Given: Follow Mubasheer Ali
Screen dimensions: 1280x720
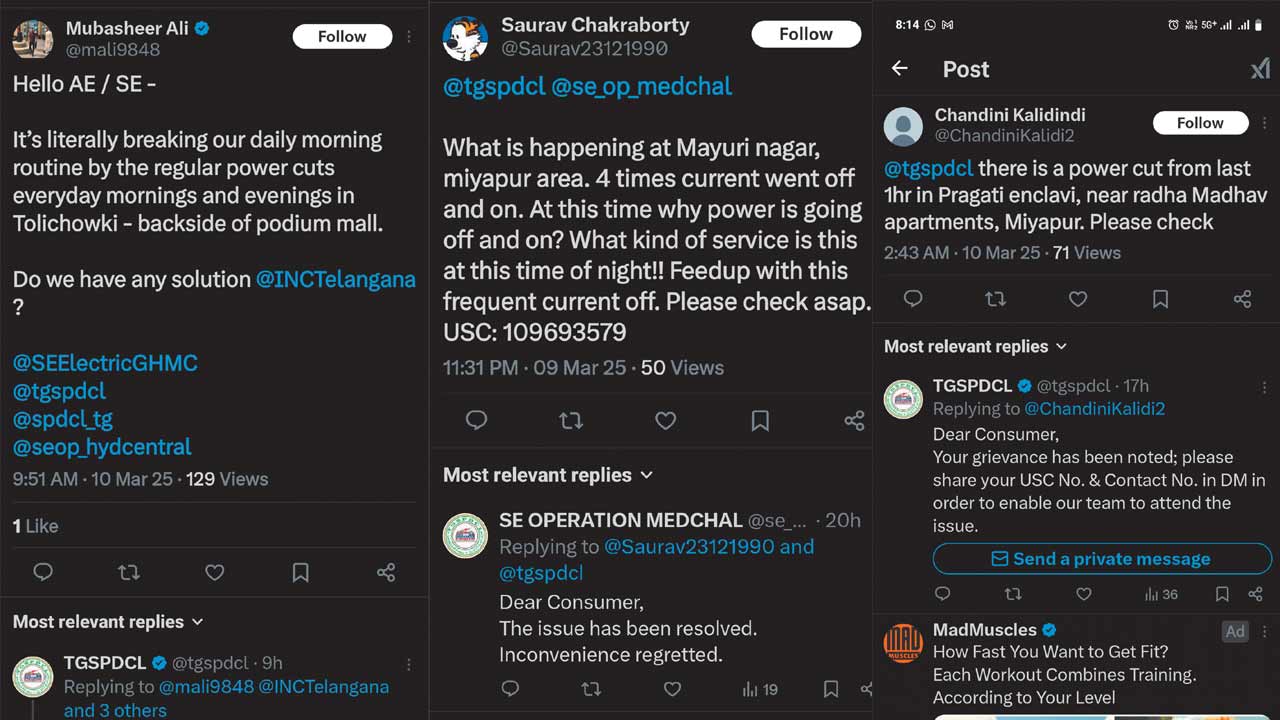Looking at the screenshot, I should (342, 37).
